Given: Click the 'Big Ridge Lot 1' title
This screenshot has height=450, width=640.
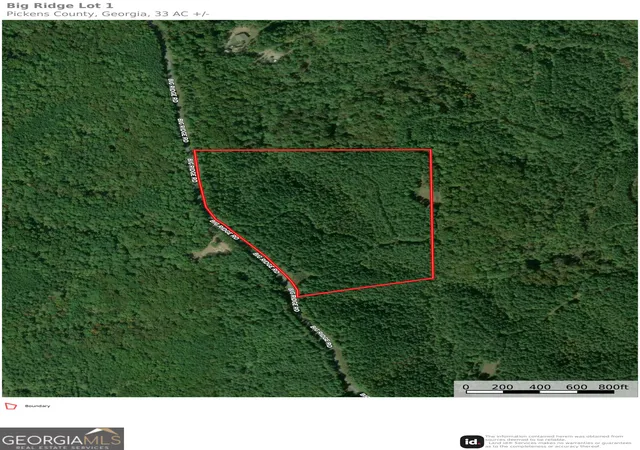Looking at the screenshot, I should tap(60, 6).
